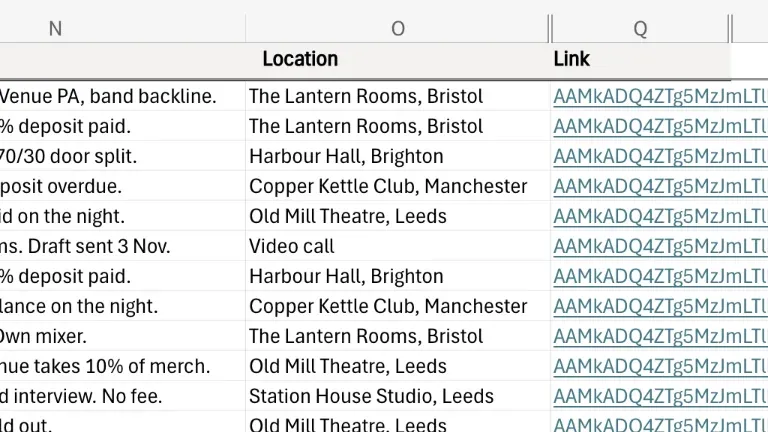
Task: Open link in lance on the night row
Action: [660, 306]
